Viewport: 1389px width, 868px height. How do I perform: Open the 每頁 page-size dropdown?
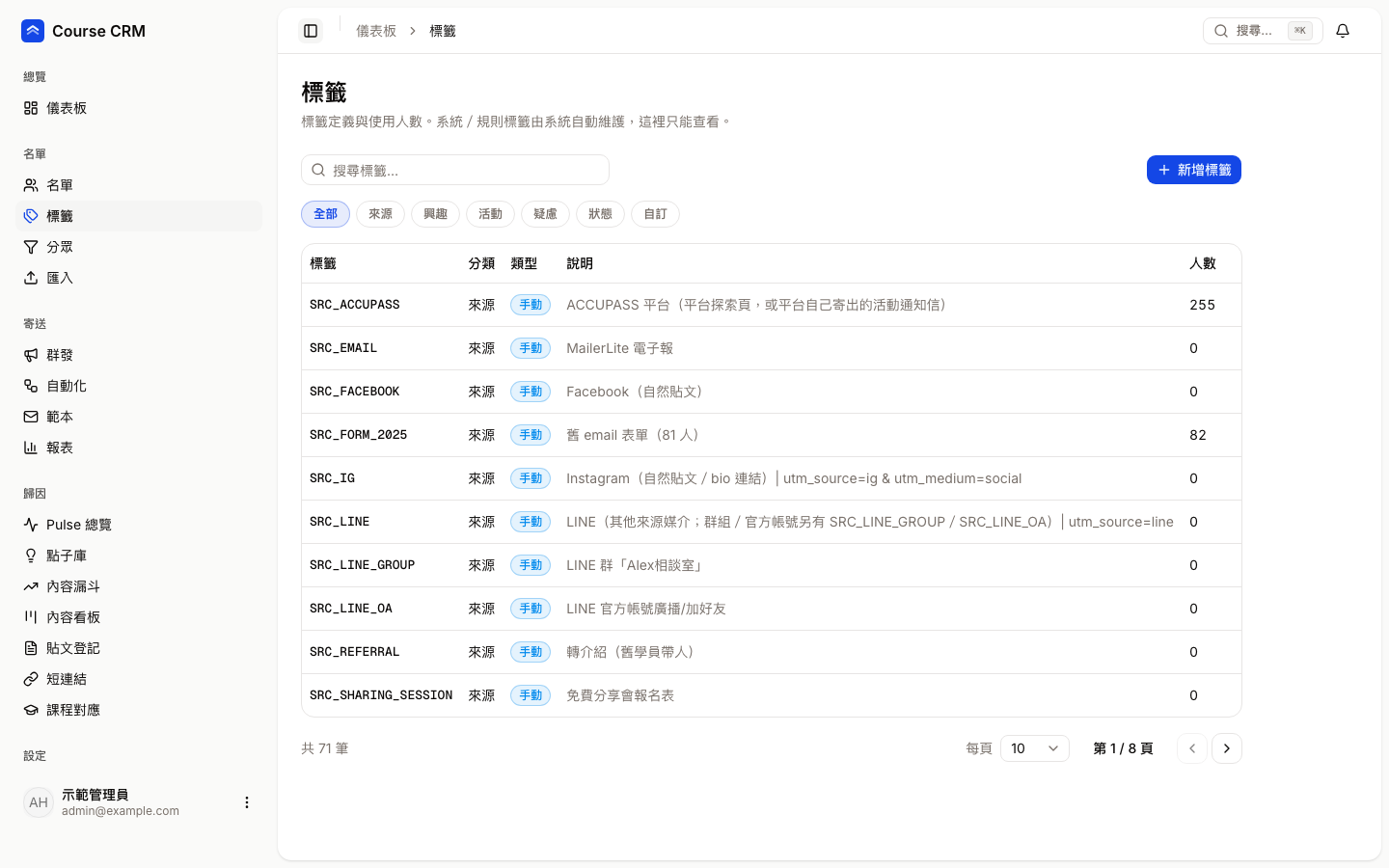click(1035, 748)
